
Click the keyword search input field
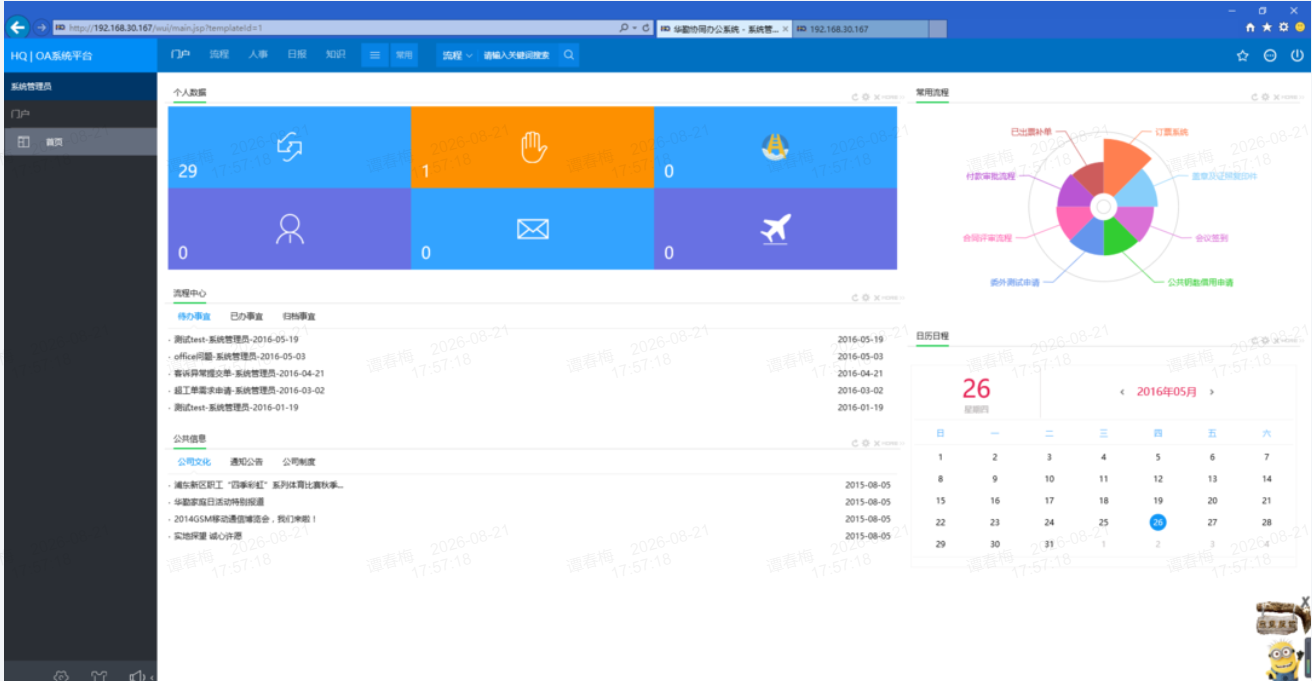point(517,56)
